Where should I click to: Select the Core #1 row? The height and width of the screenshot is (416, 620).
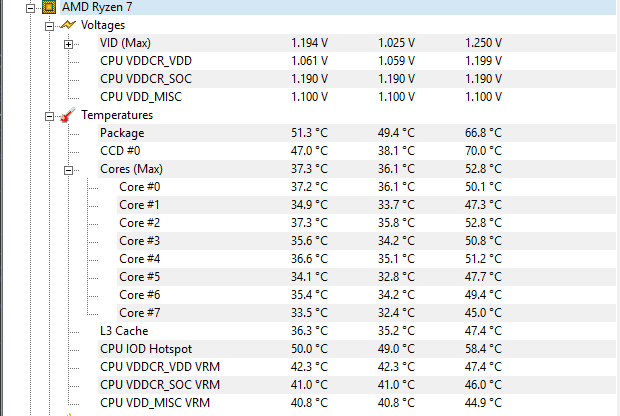[x=367, y=205]
